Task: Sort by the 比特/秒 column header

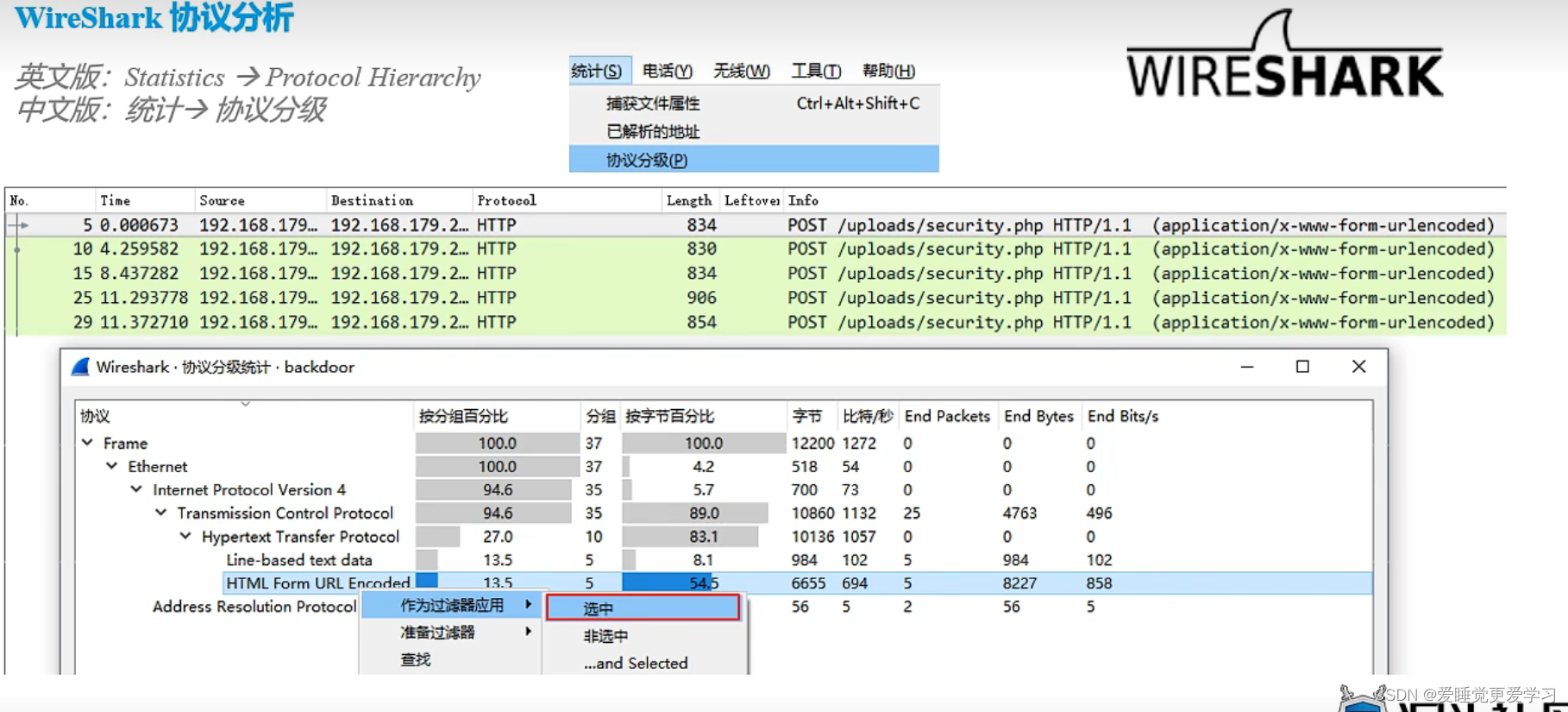Action: 868,416
